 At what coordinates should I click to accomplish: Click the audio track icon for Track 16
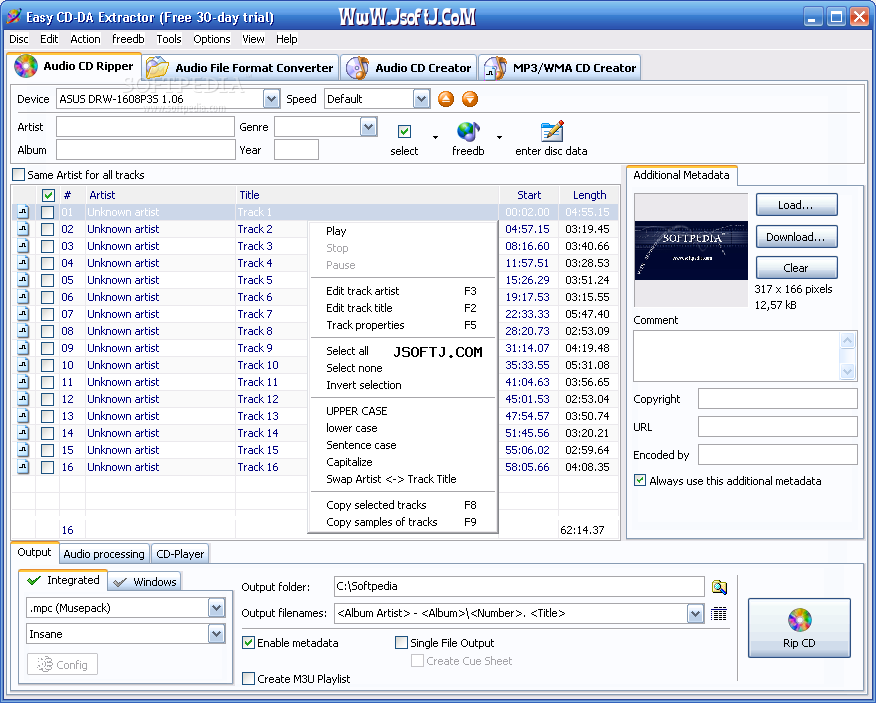point(23,467)
